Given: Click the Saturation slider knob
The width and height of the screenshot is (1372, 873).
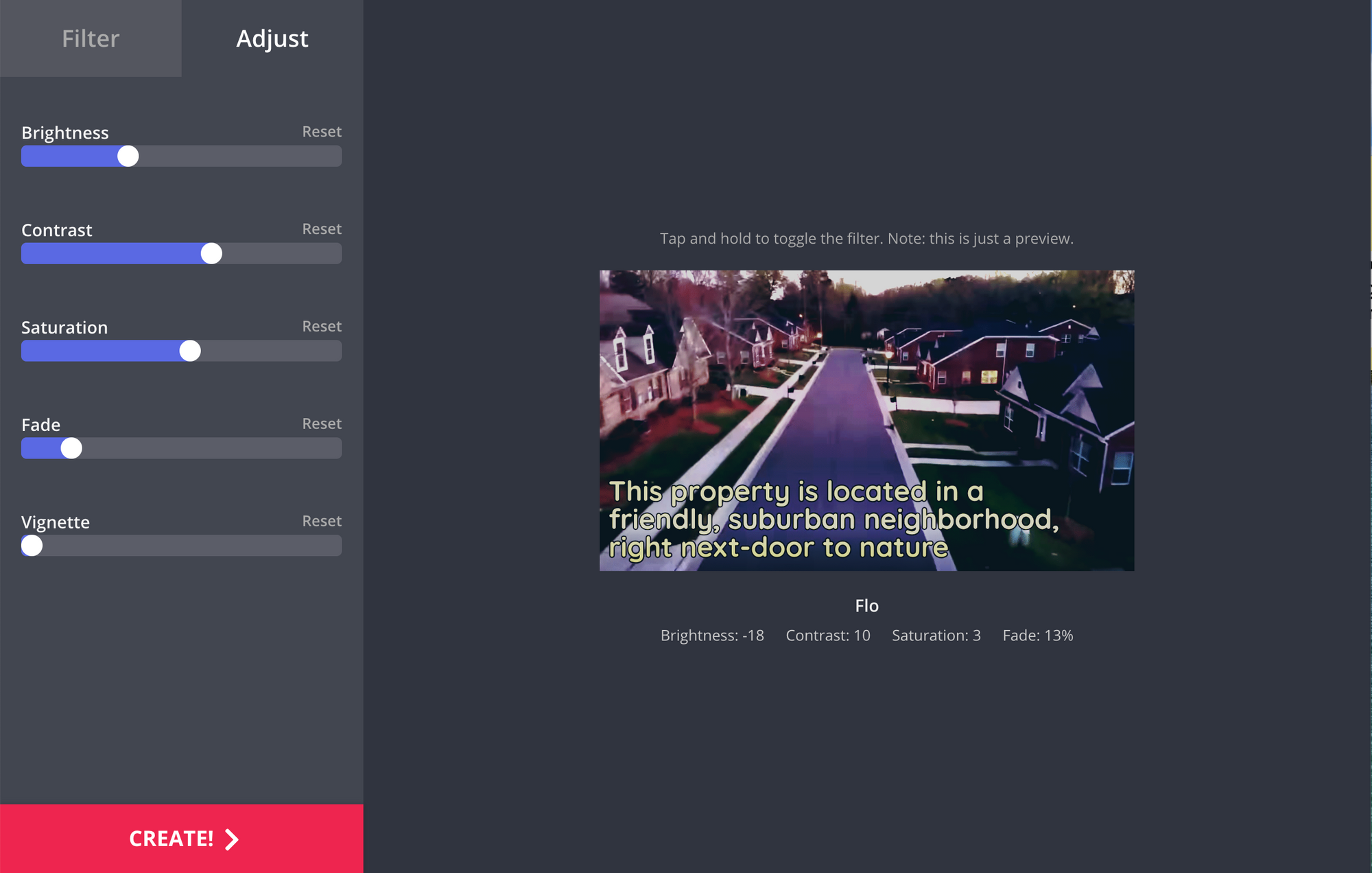Looking at the screenshot, I should pyautogui.click(x=190, y=351).
